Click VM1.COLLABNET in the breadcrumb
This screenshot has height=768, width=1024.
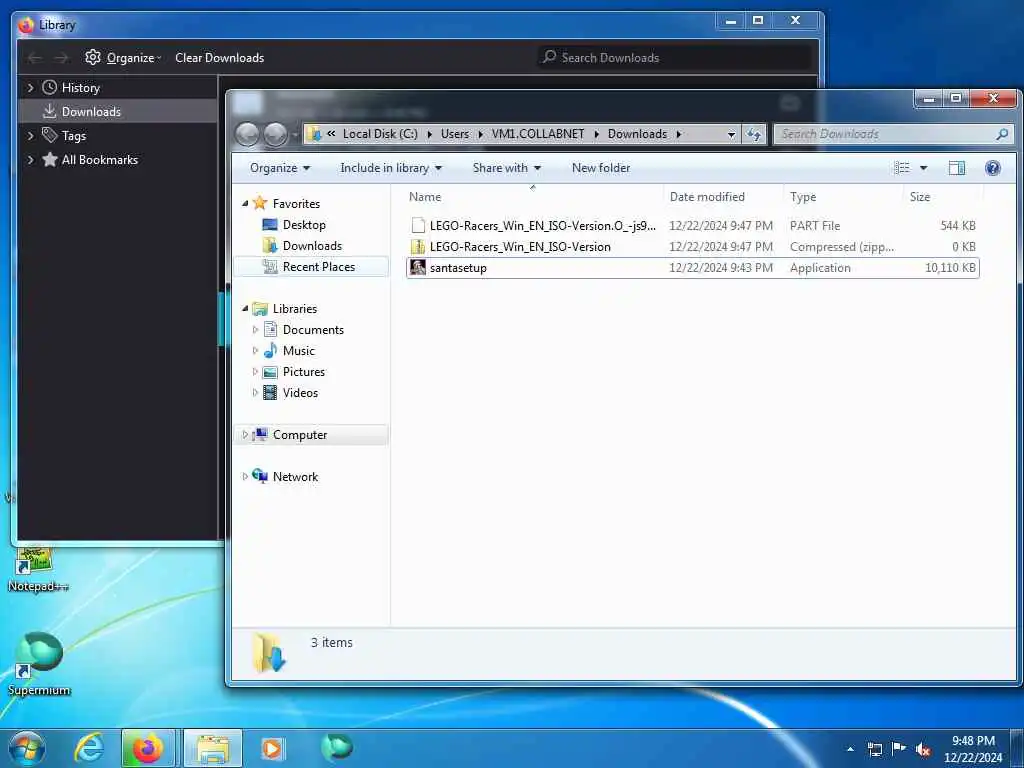click(x=538, y=134)
